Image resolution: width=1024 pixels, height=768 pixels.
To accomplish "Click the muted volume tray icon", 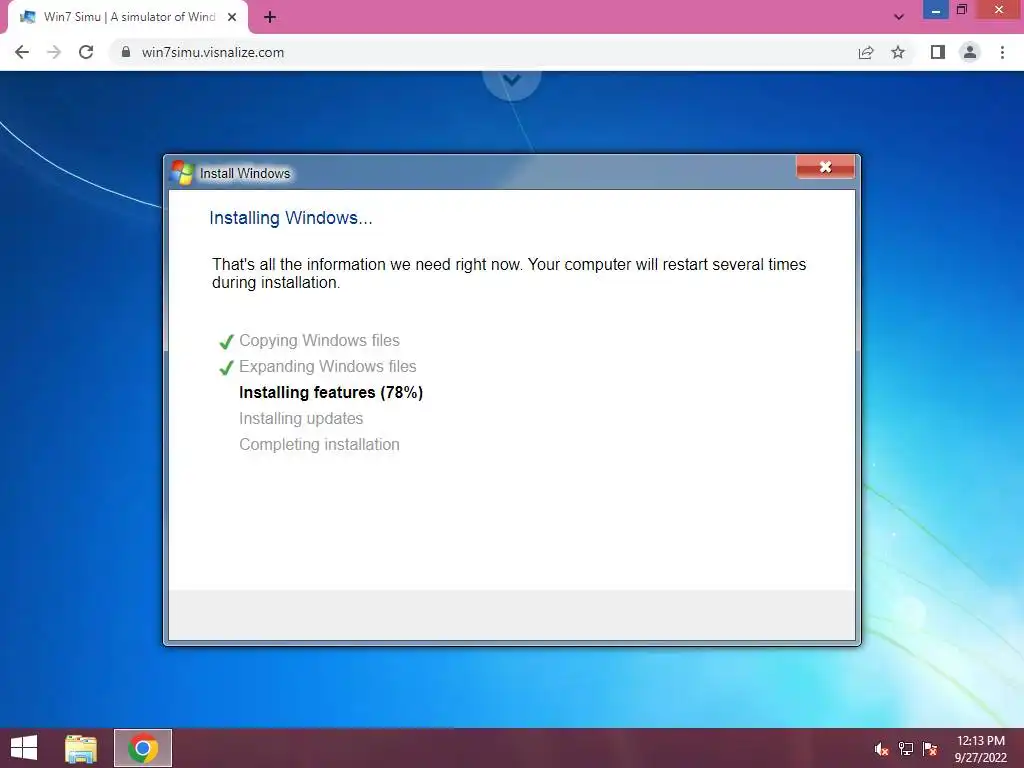I will pos(881,749).
